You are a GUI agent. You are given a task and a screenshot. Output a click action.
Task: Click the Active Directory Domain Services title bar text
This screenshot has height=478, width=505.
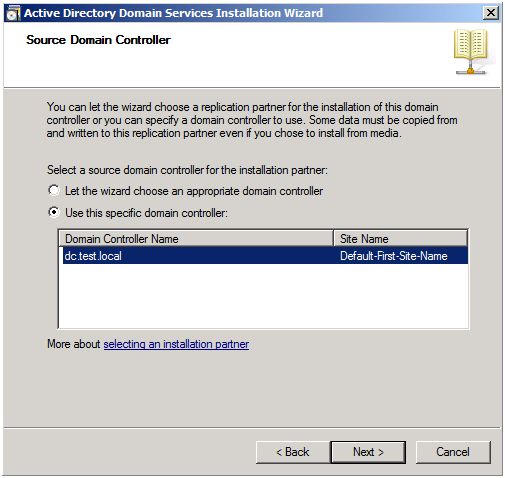tap(173, 13)
